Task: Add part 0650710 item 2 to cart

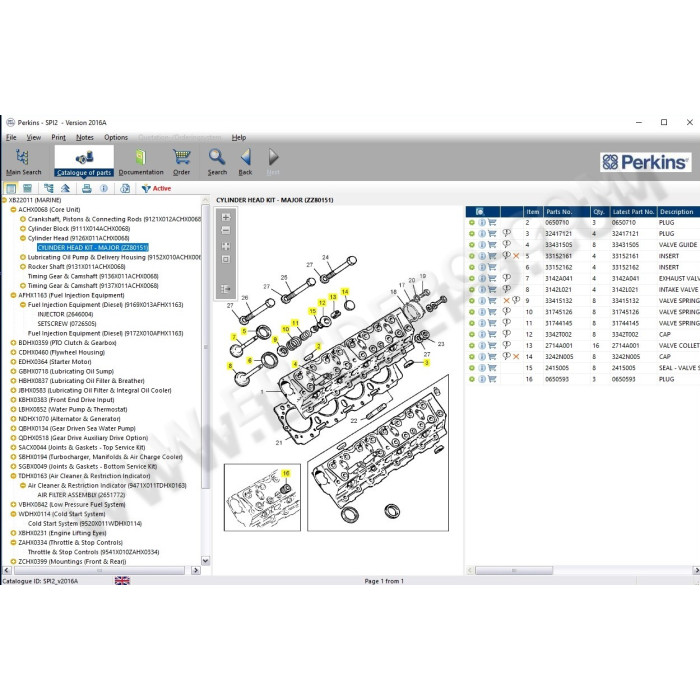Action: [492, 222]
